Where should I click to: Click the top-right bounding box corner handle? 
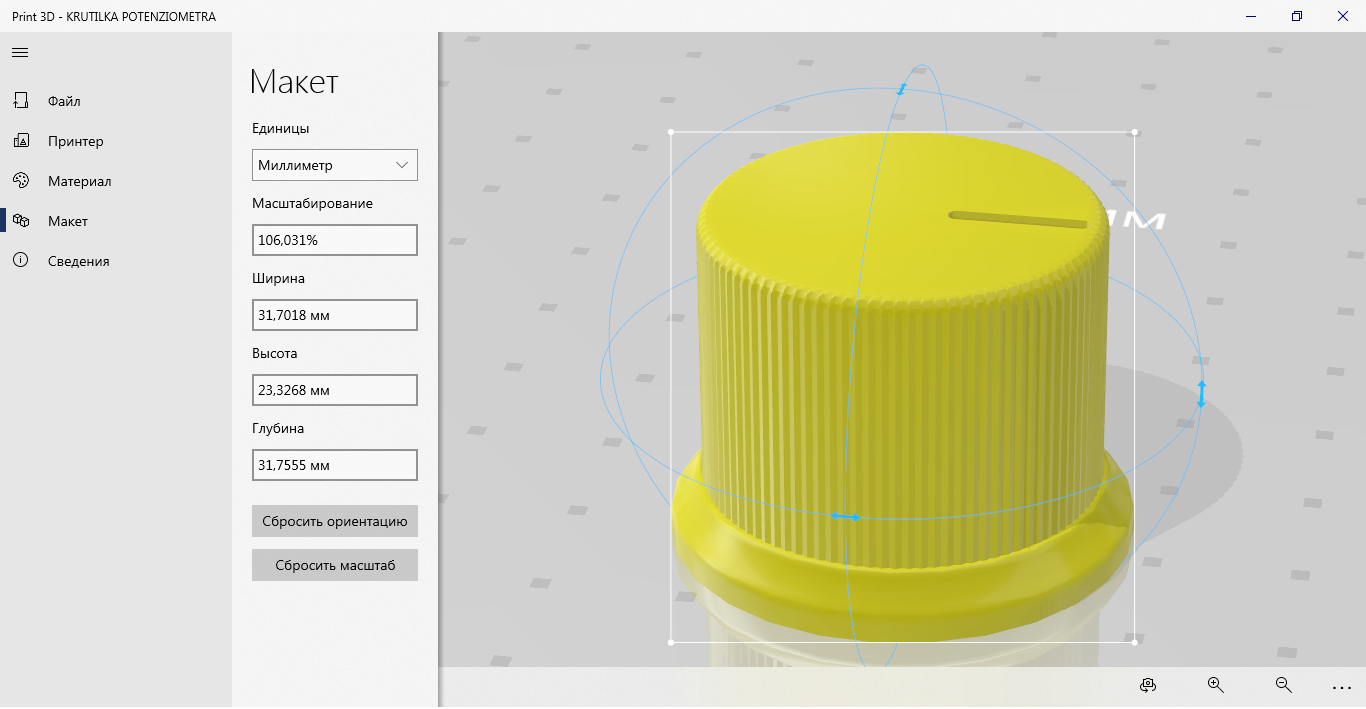click(1134, 132)
